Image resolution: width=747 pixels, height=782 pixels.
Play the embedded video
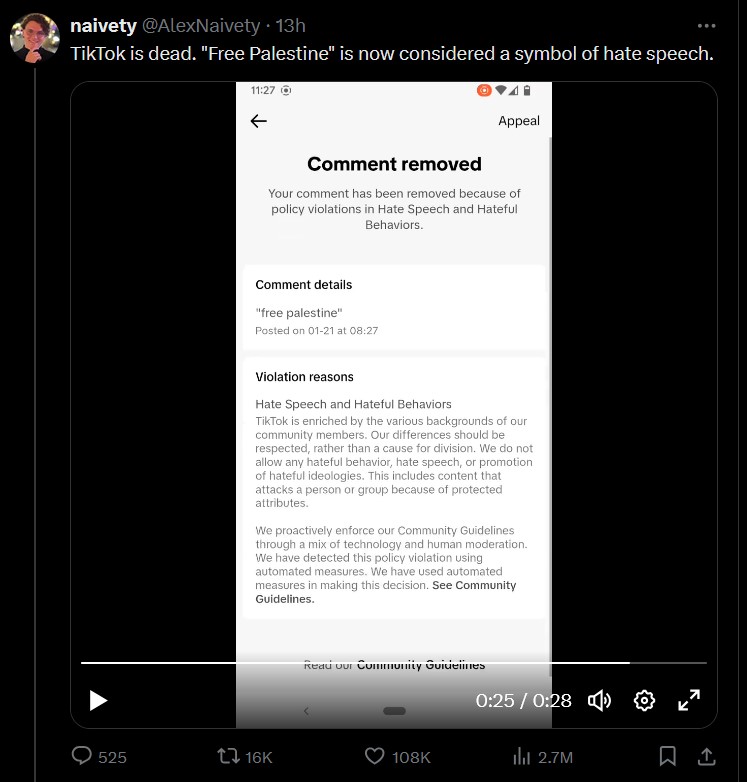click(98, 700)
